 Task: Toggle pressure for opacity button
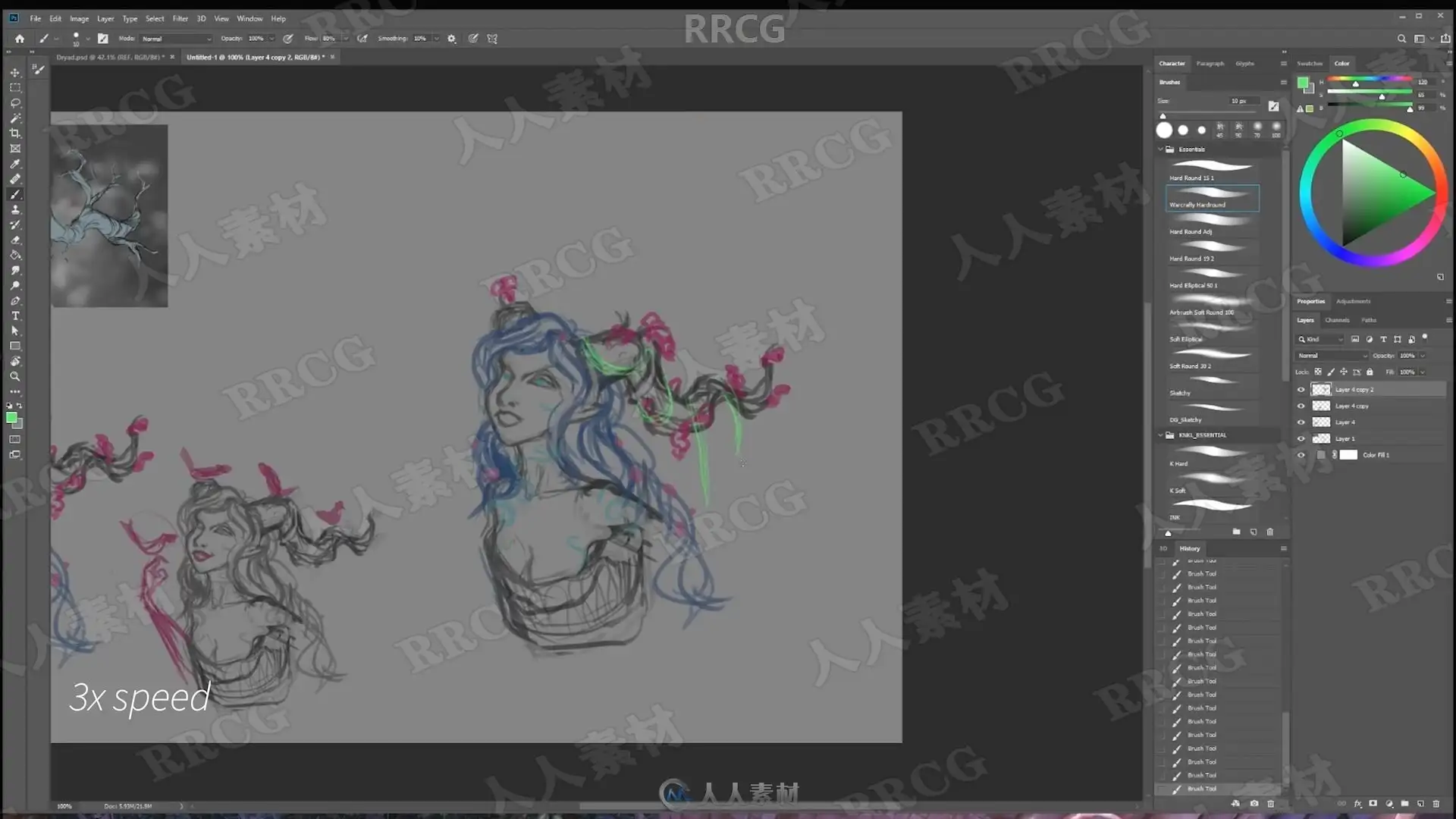click(288, 39)
